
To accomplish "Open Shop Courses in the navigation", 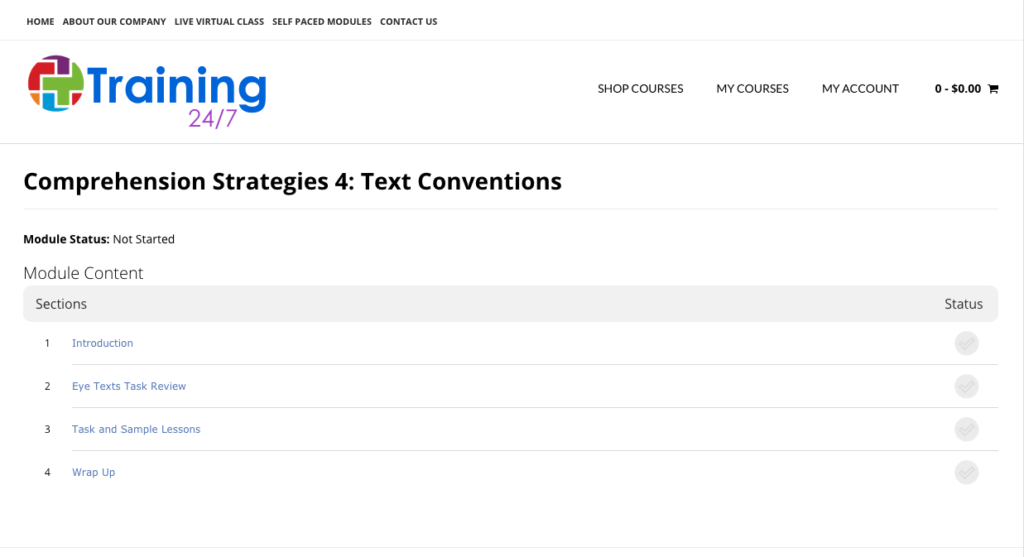I will tap(640, 89).
